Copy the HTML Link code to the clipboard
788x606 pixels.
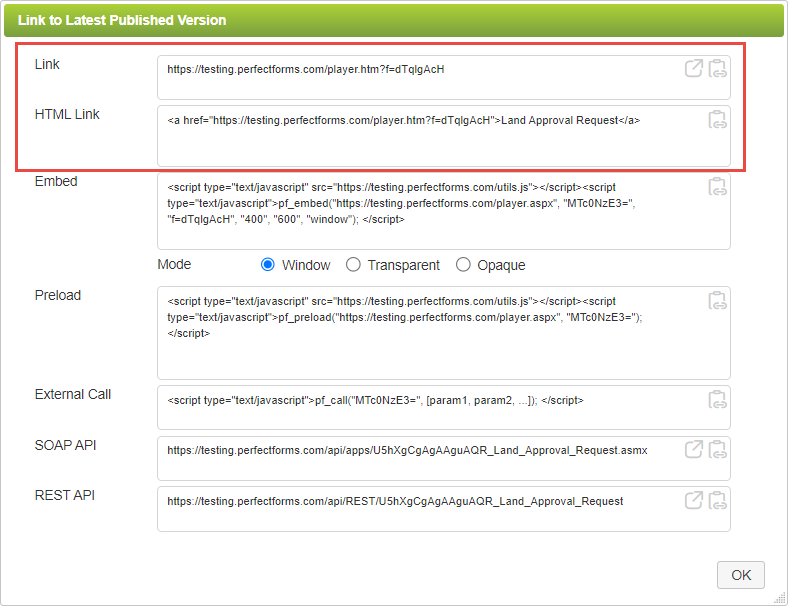point(718,120)
